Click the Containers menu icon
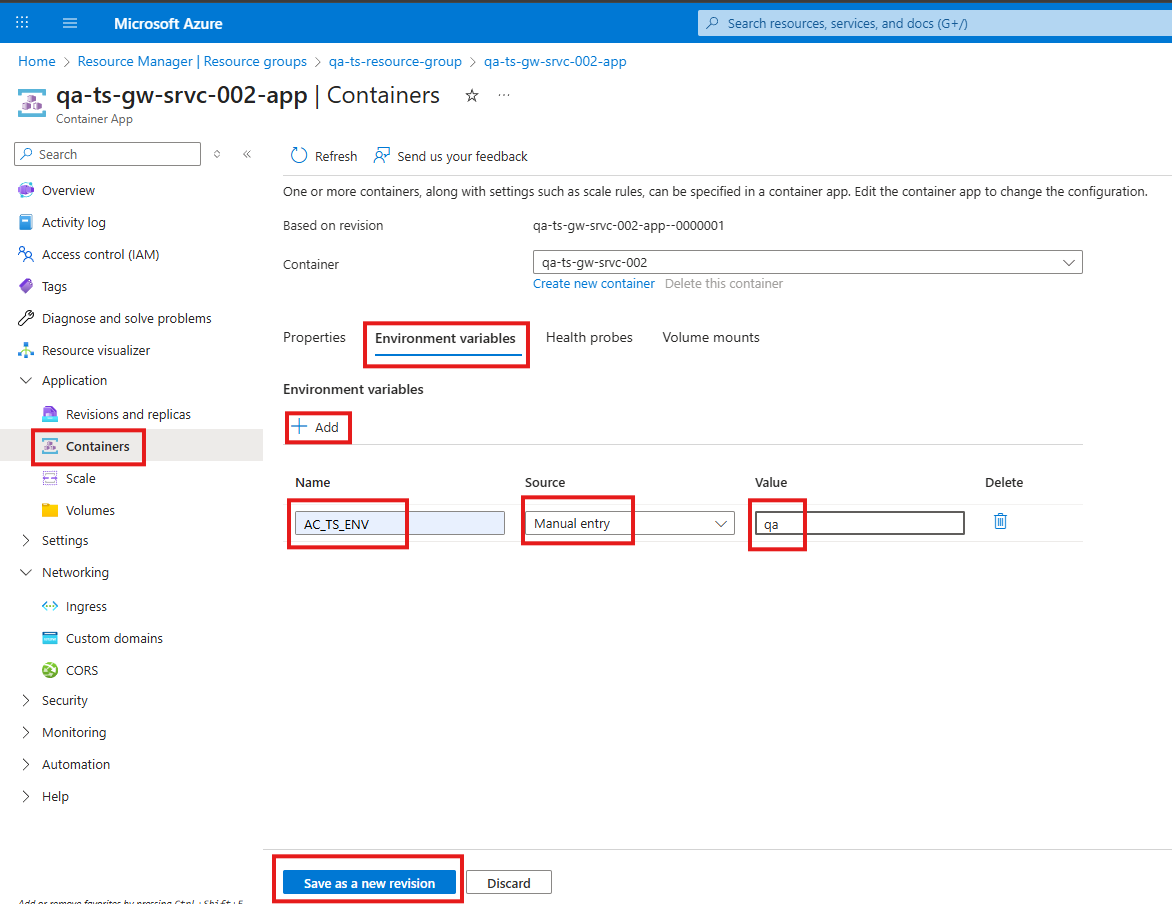1172x904 pixels. coord(50,446)
